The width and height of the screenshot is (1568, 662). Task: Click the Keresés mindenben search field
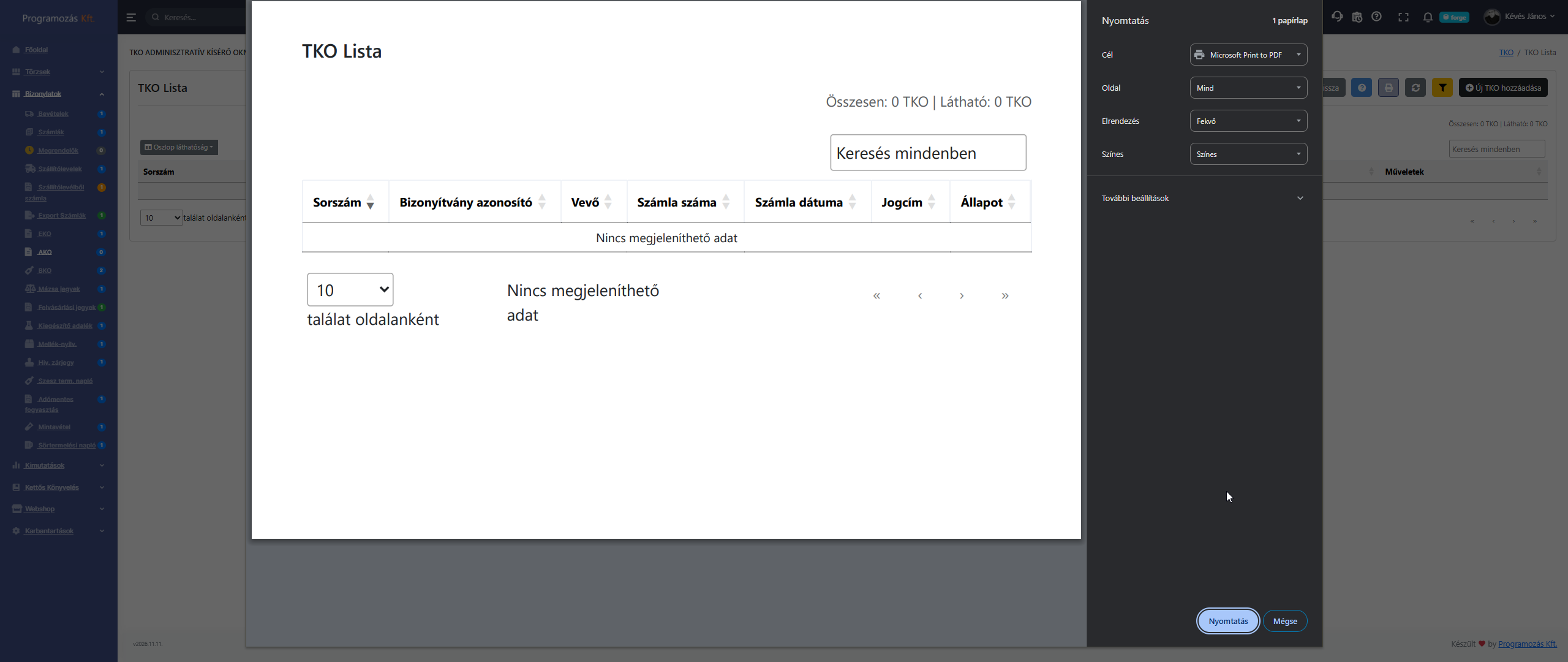coord(1496,149)
